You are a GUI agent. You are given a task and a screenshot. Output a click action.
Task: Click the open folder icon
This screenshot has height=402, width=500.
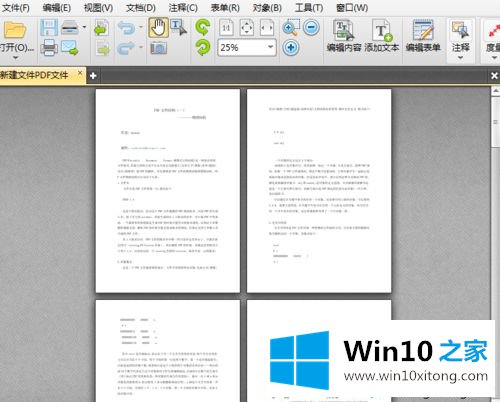coord(15,30)
